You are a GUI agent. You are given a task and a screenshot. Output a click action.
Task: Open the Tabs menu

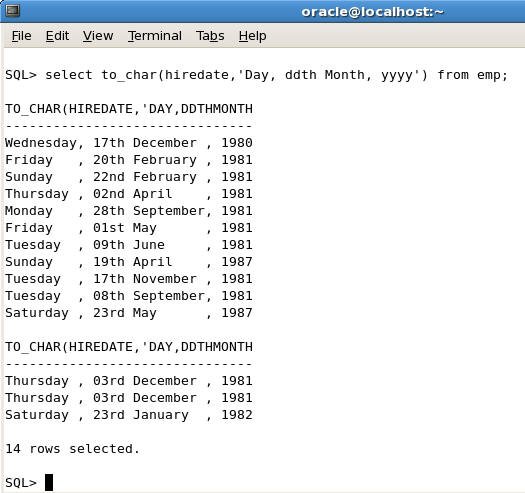pos(210,36)
